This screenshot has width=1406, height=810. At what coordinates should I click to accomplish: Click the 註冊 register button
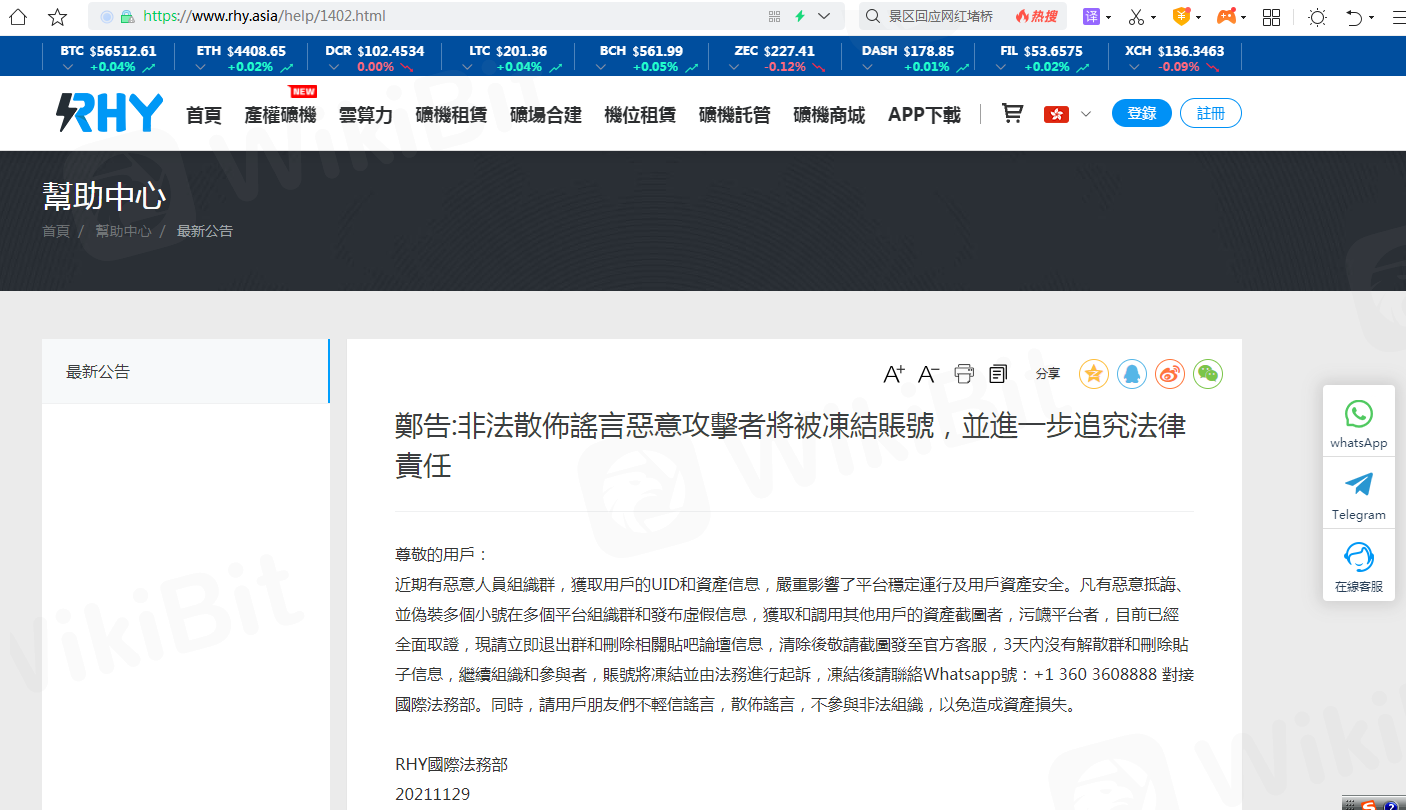1210,113
